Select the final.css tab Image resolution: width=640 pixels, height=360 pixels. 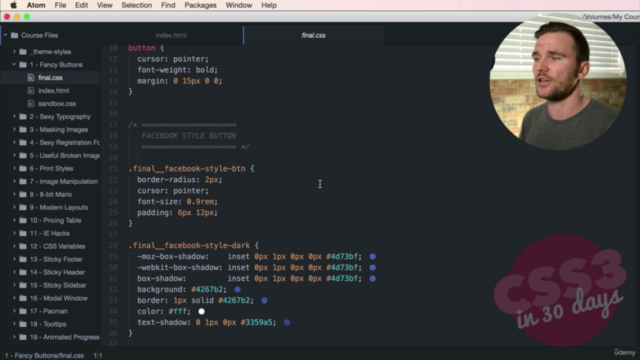pos(313,36)
